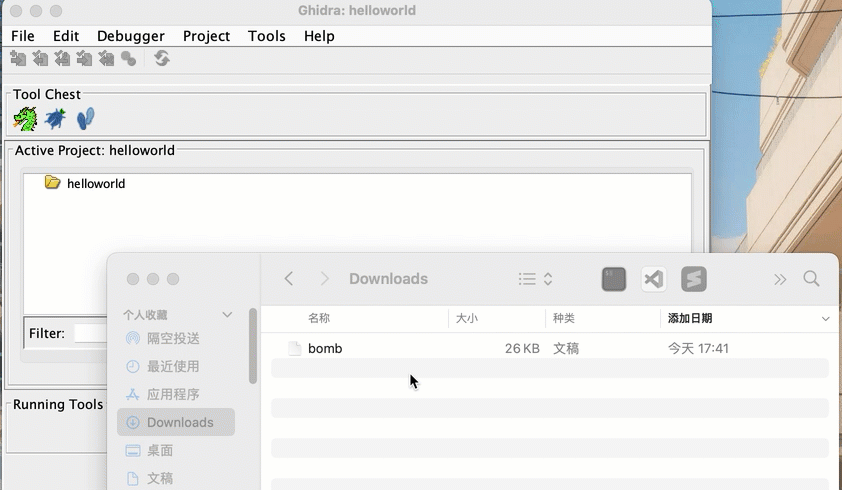The width and height of the screenshot is (842, 490).
Task: Launch the Version Tracking footprints tool
Action: click(x=85, y=119)
